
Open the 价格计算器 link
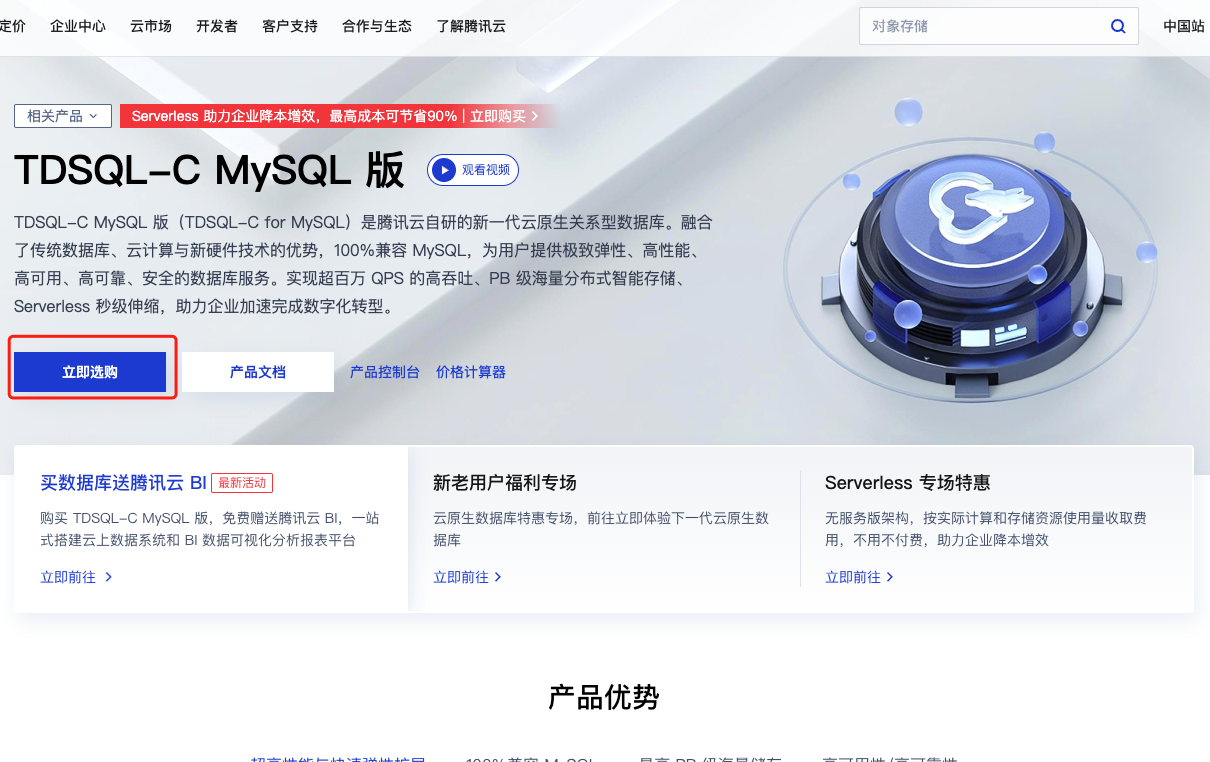[x=471, y=372]
